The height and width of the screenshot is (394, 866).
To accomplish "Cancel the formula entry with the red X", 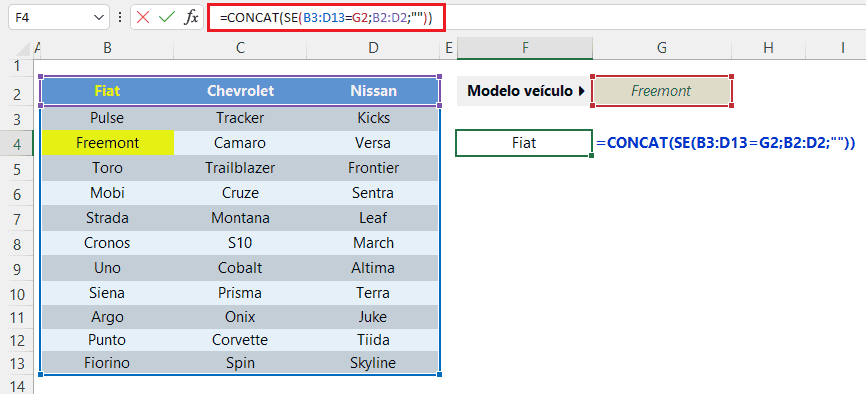I will [143, 18].
